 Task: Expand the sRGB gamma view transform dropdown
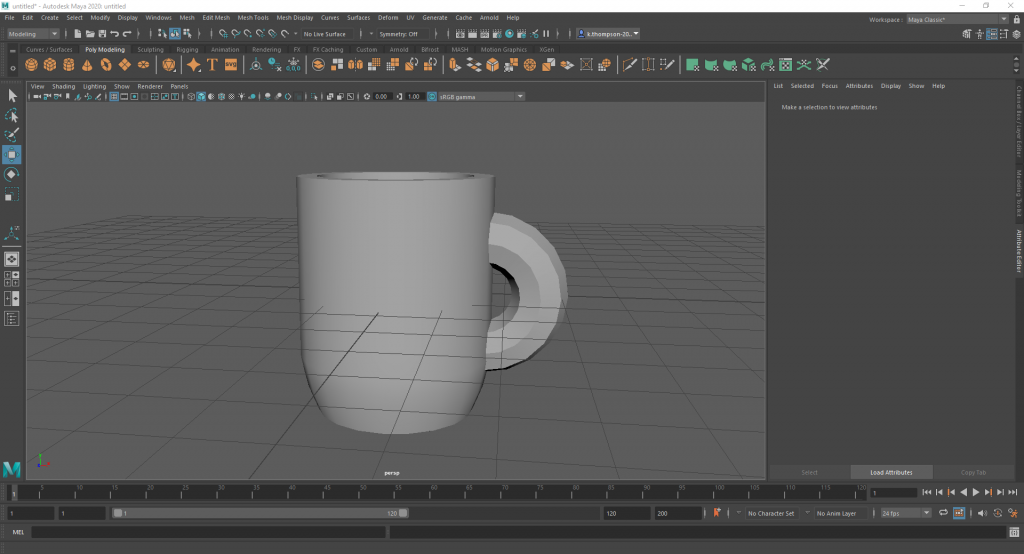[482, 97]
